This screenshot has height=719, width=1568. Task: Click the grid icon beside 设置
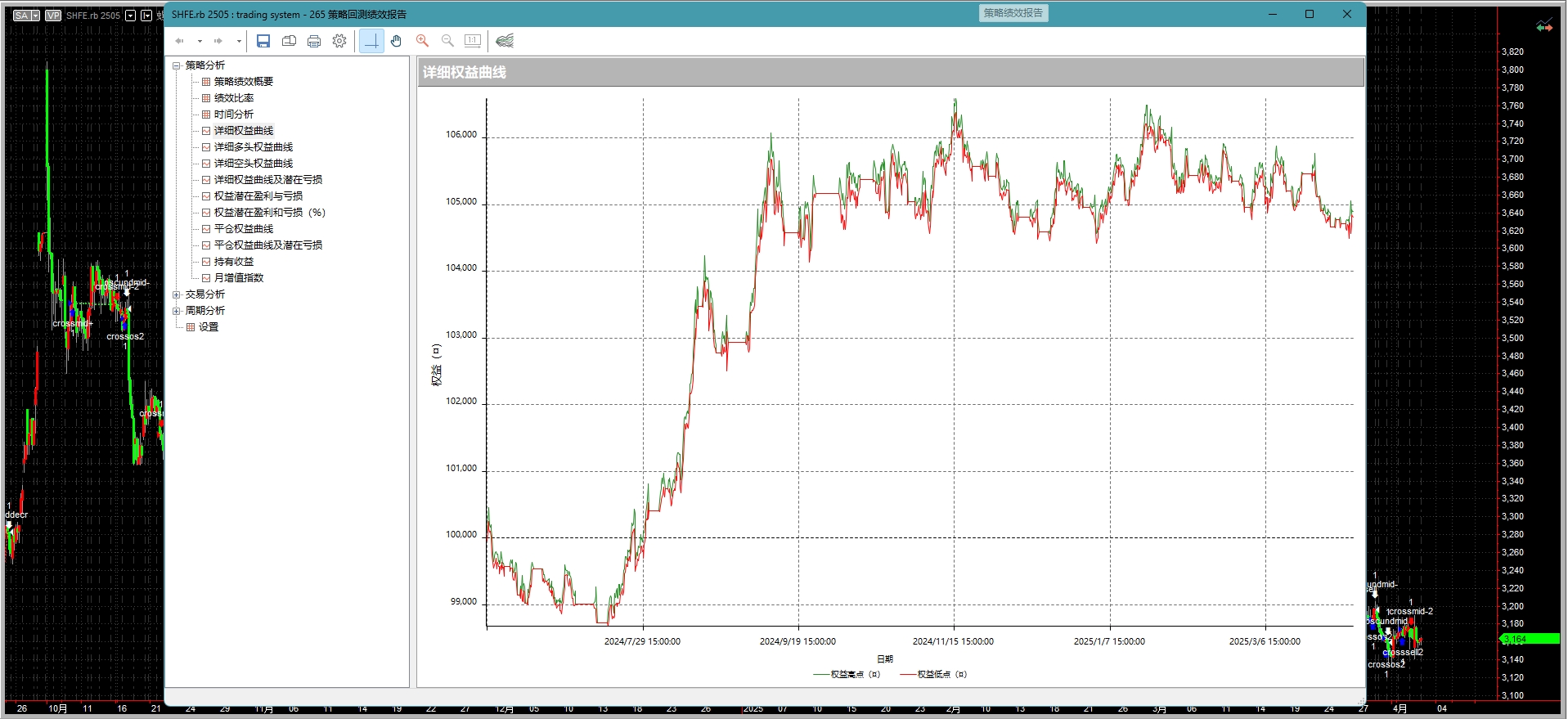(x=191, y=327)
